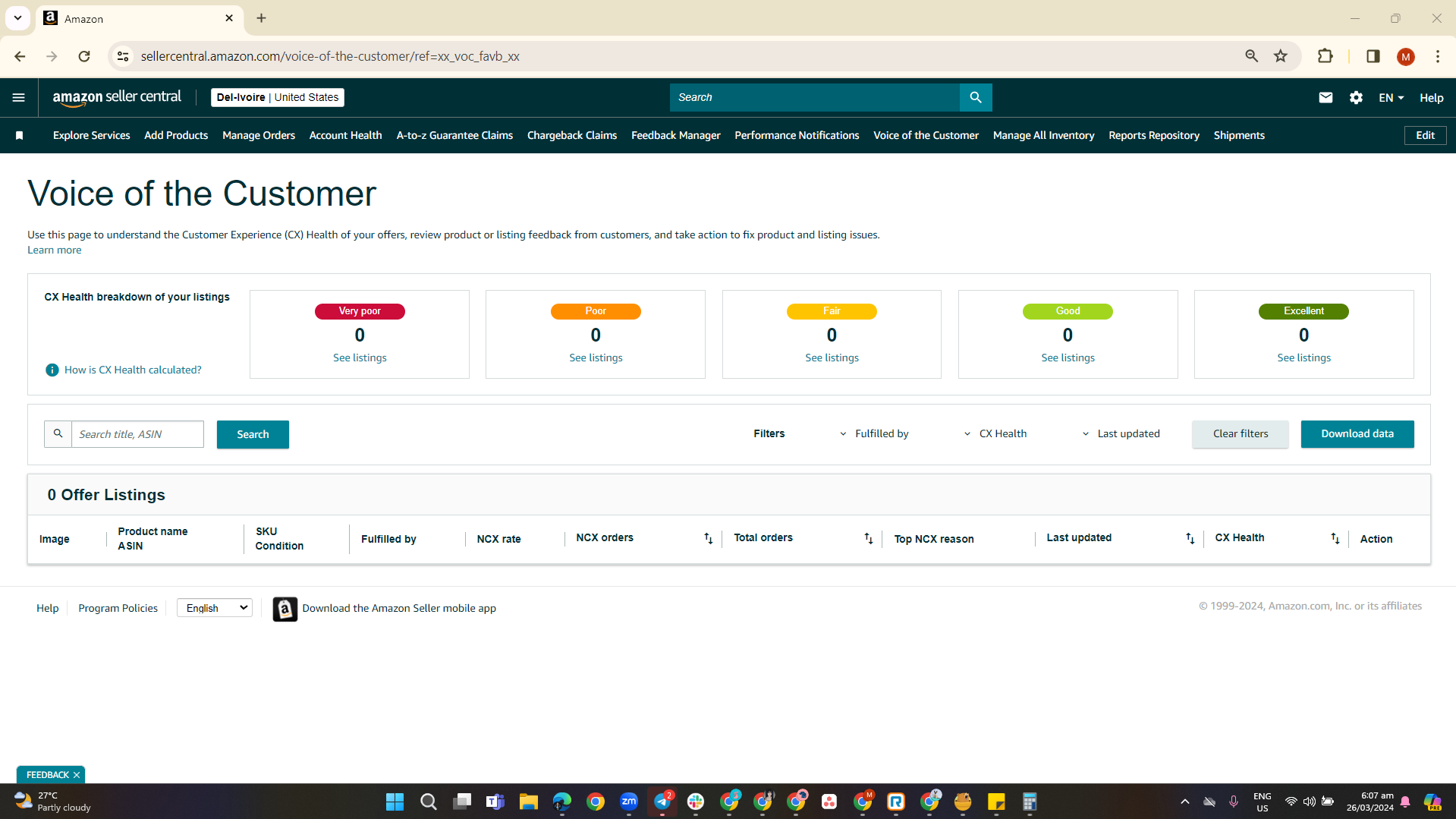The height and width of the screenshot is (819, 1456).
Task: Click the CX Health info icon
Action: click(52, 370)
